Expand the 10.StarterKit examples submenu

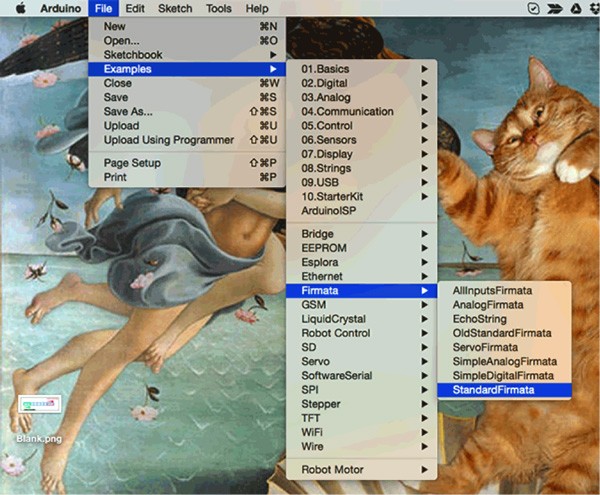pos(362,196)
